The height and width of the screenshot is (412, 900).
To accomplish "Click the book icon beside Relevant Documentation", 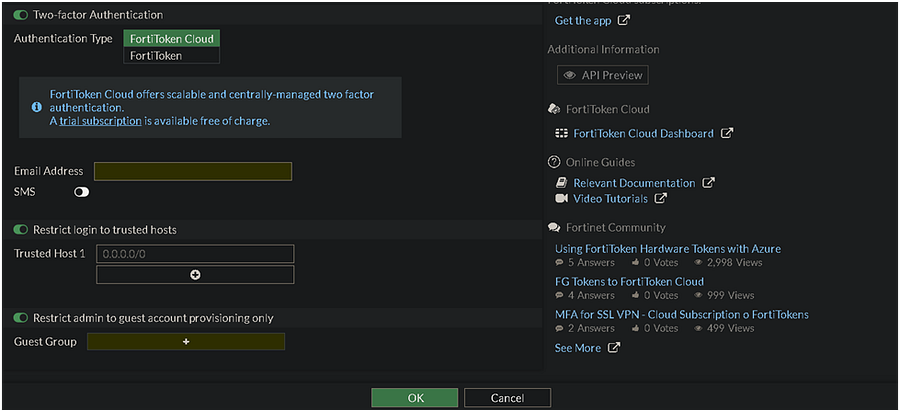I will point(561,183).
